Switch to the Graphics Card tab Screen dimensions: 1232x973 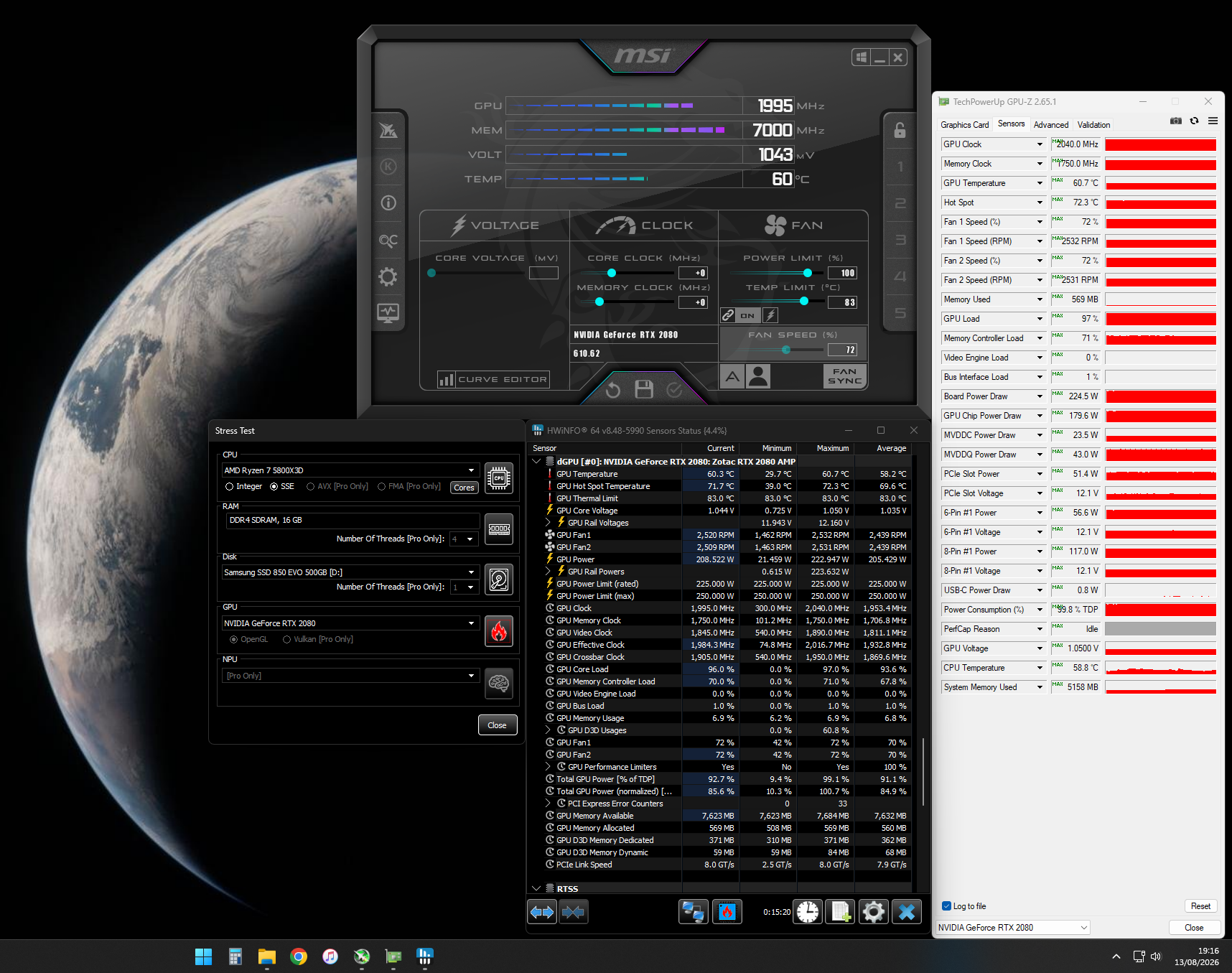click(965, 125)
